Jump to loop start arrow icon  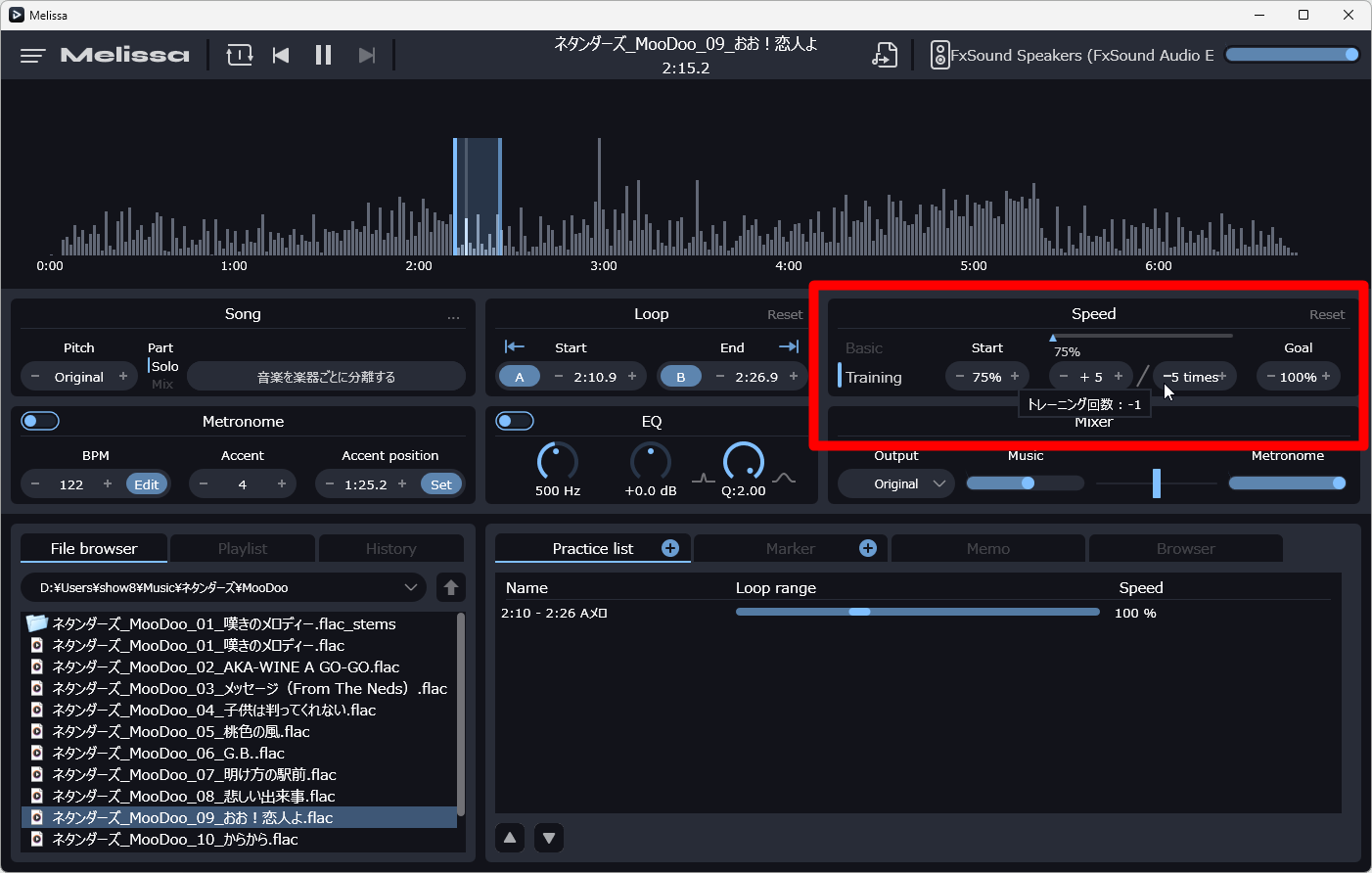[x=515, y=346]
